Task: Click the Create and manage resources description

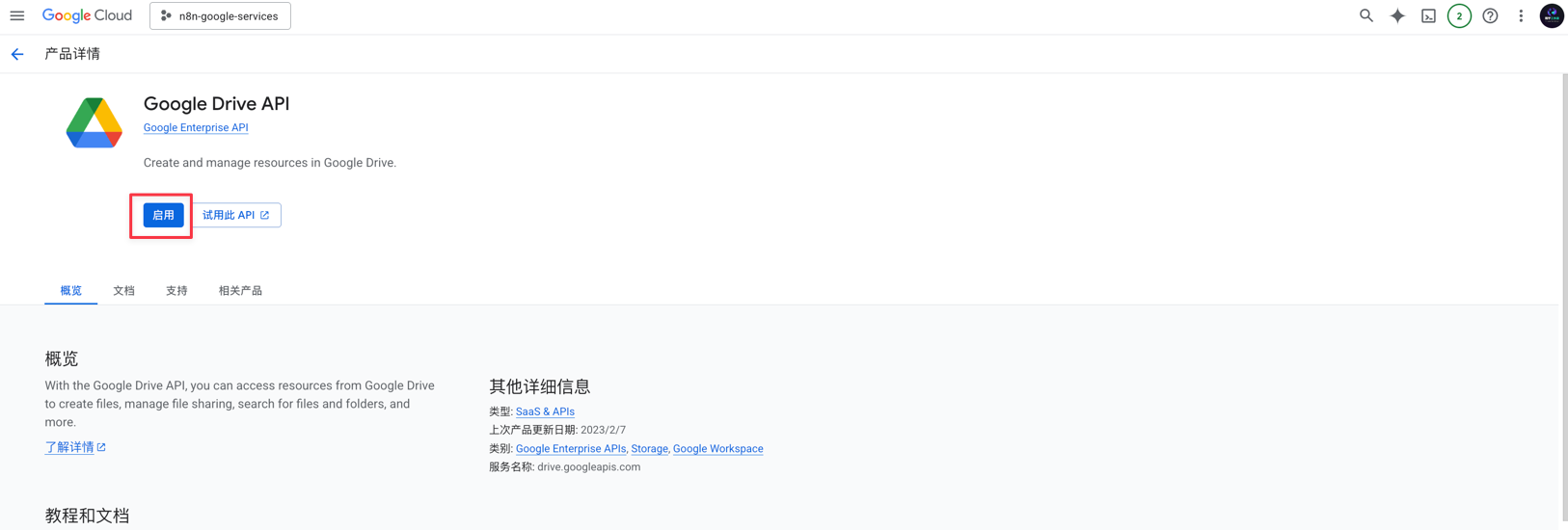Action: (270, 163)
